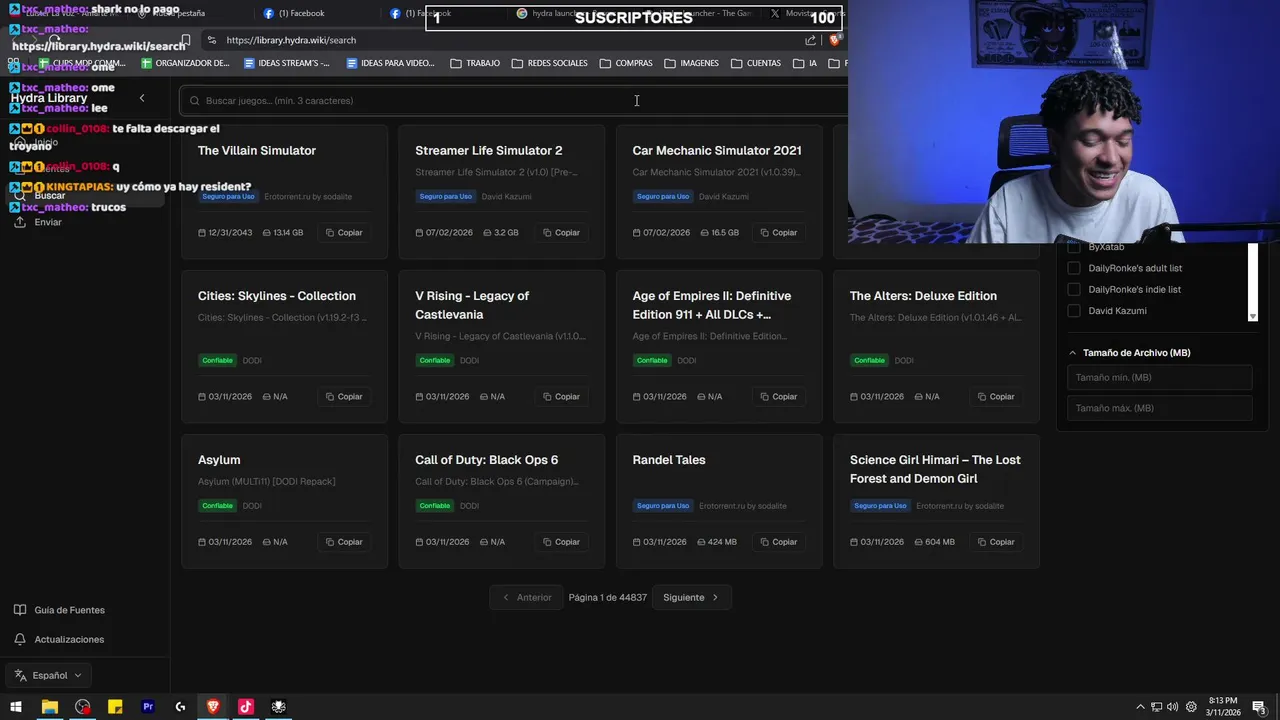Open the Español language dropdown
Image resolution: width=1280 pixels, height=720 pixels.
pyautogui.click(x=47, y=675)
